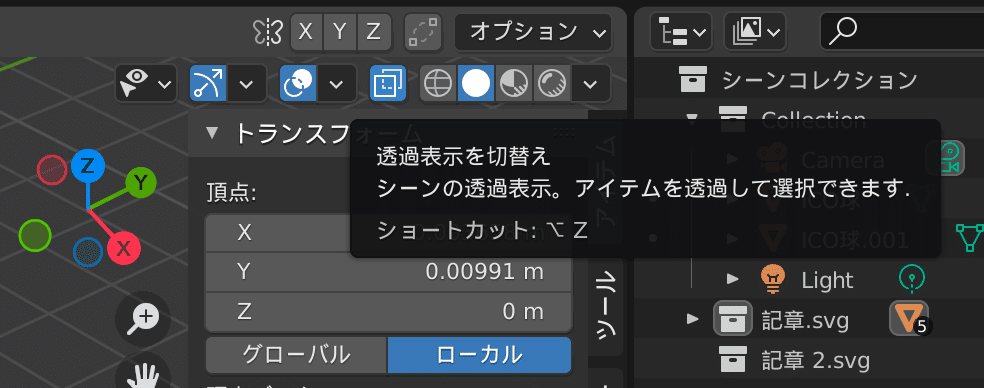Click negative Y axis green circle
The image size is (984, 388).
pos(35,235)
